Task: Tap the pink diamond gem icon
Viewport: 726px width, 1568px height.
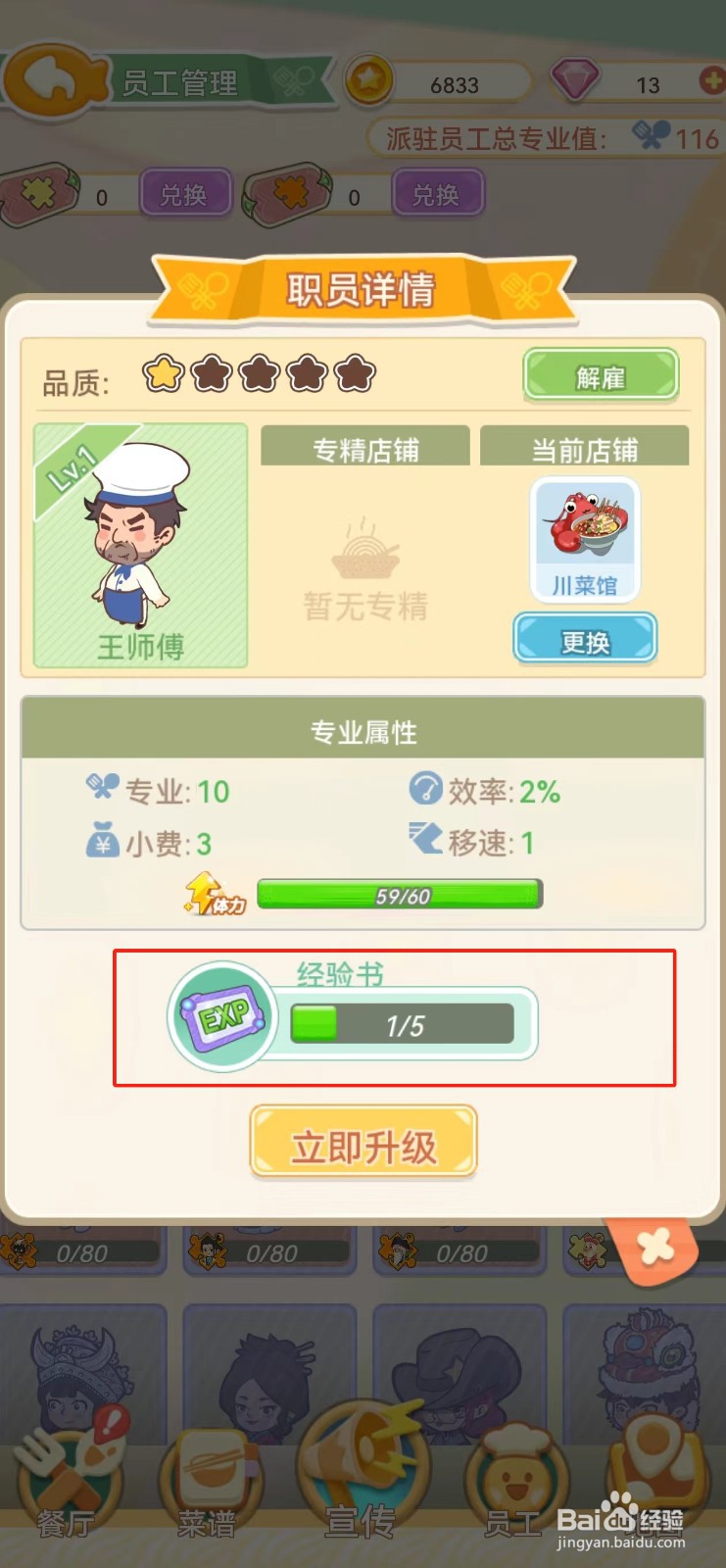Action: click(575, 80)
